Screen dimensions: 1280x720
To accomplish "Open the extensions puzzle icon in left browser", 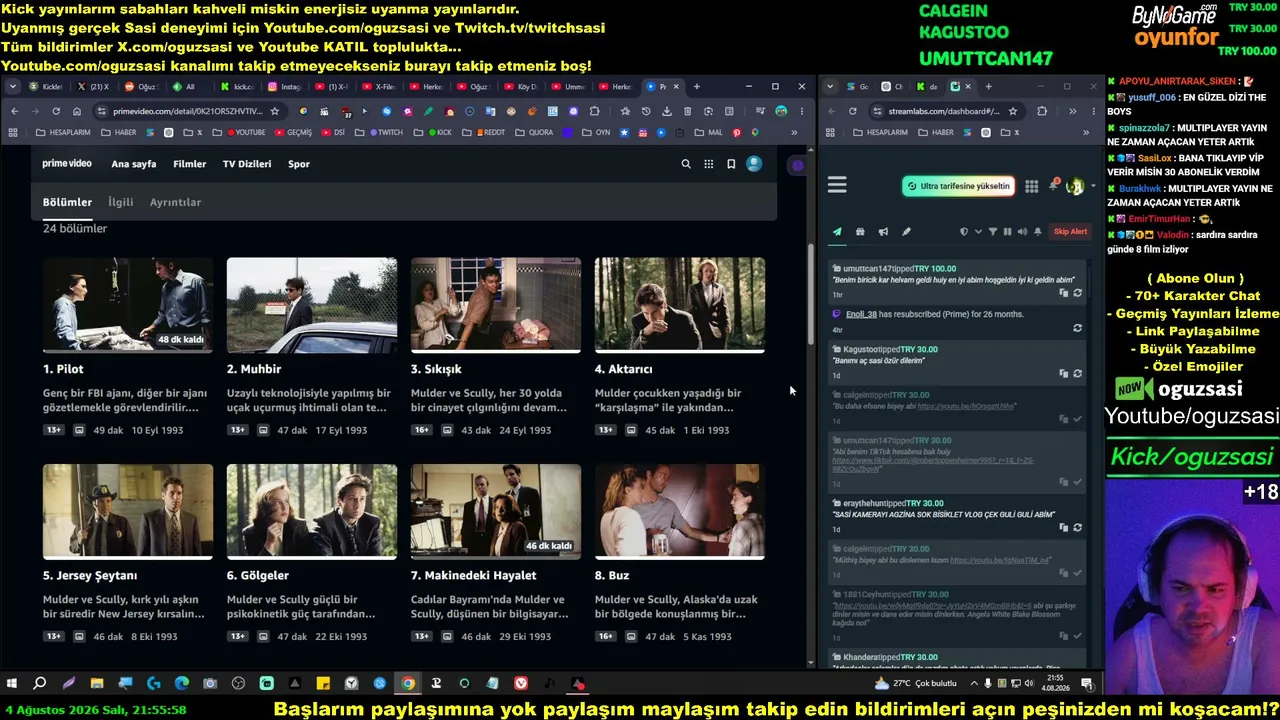I will point(595,111).
